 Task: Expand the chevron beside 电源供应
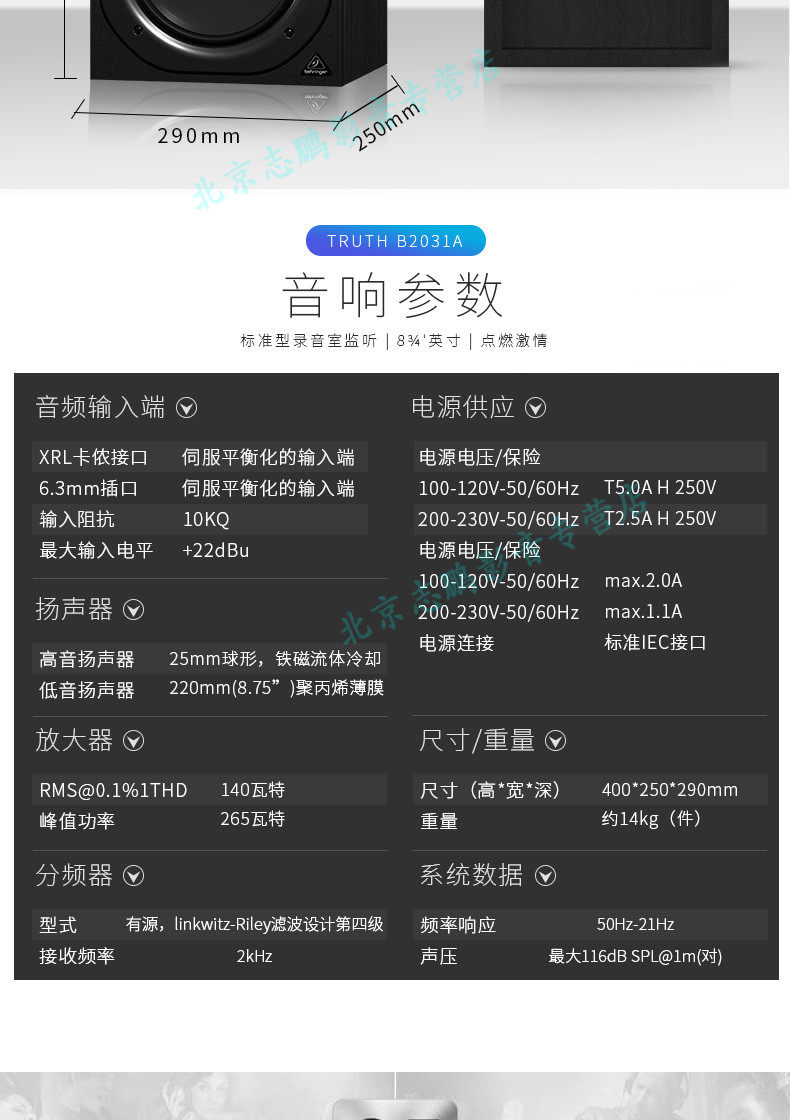click(x=536, y=408)
